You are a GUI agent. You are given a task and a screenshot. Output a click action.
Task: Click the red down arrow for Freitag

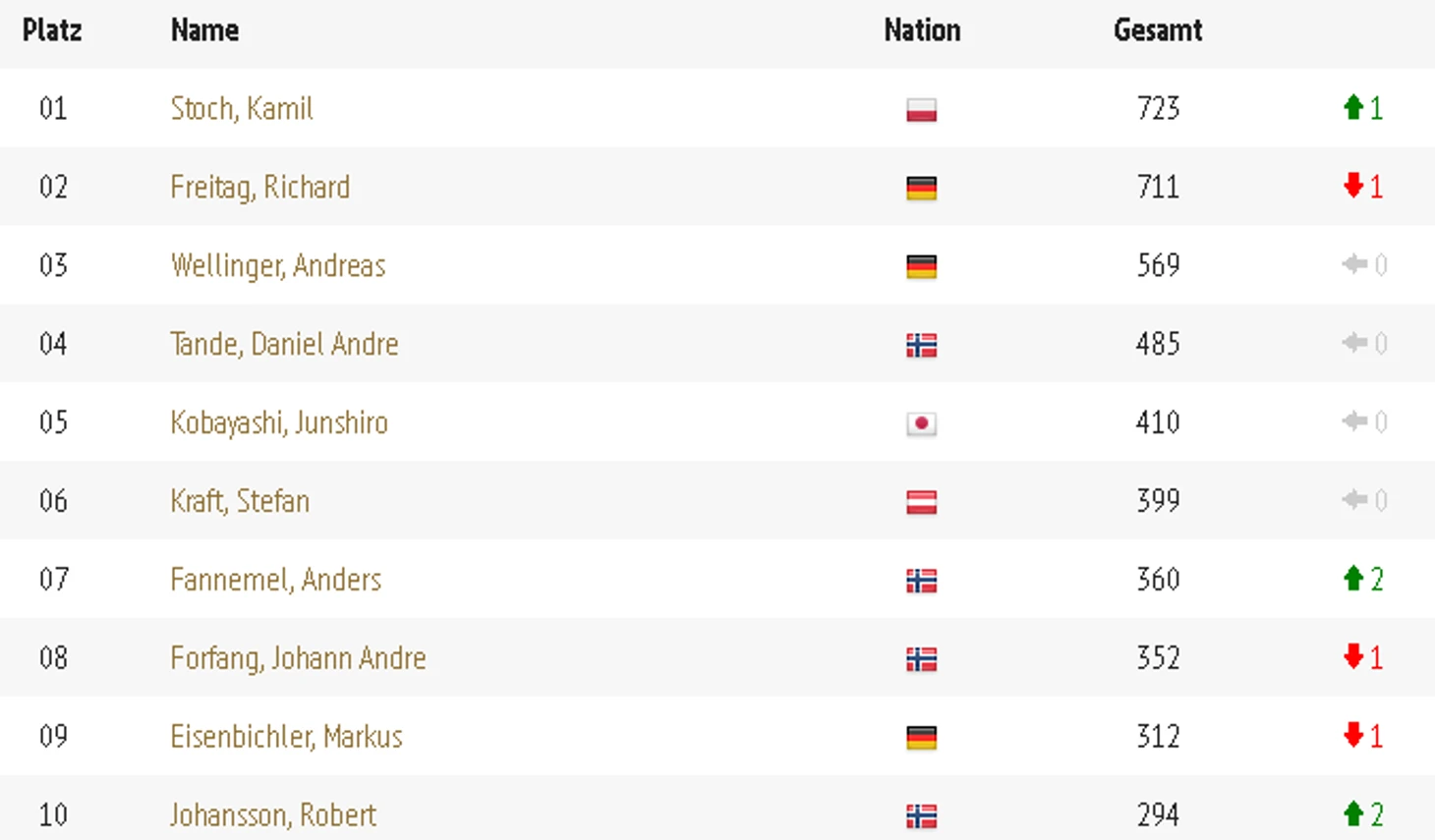pyautogui.click(x=1352, y=185)
